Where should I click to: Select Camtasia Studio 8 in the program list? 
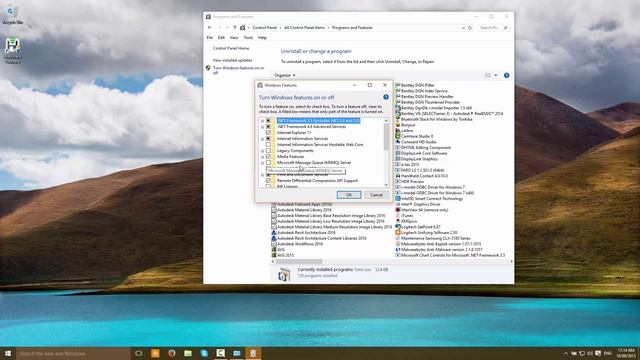click(x=414, y=136)
